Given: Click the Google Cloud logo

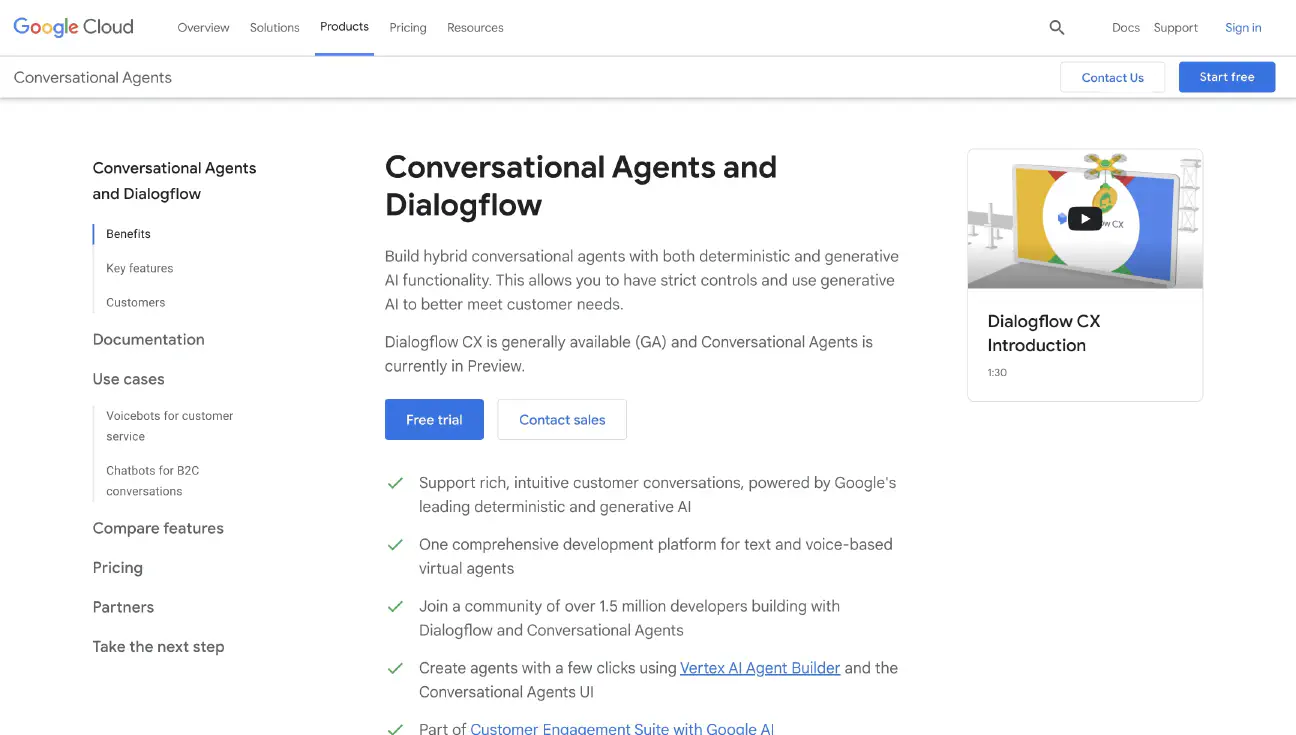Looking at the screenshot, I should click(x=73, y=27).
